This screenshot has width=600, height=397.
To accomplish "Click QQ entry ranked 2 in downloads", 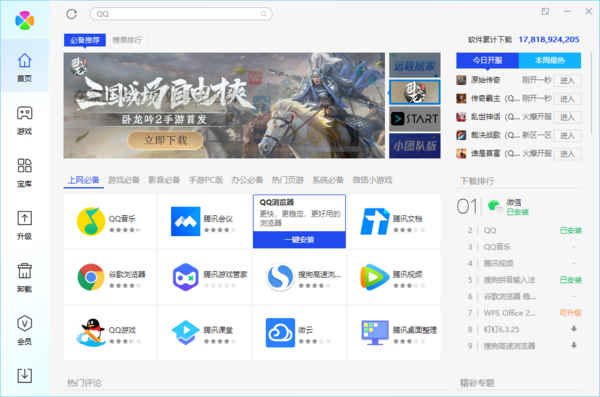I will point(490,230).
